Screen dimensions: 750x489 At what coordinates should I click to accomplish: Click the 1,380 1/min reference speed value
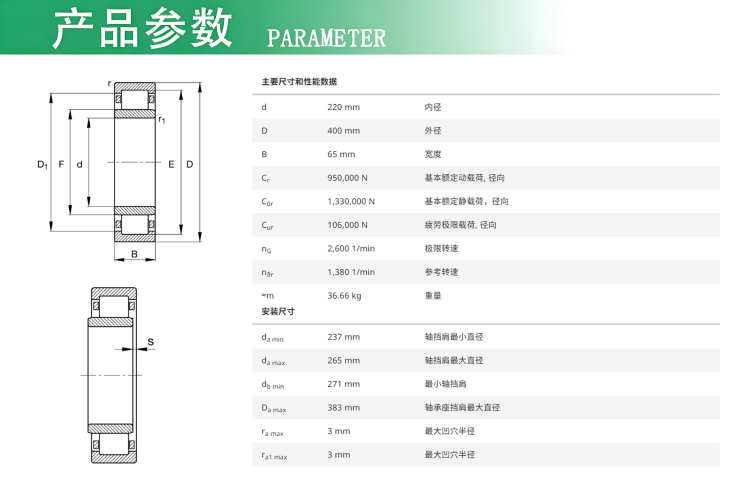pyautogui.click(x=351, y=272)
